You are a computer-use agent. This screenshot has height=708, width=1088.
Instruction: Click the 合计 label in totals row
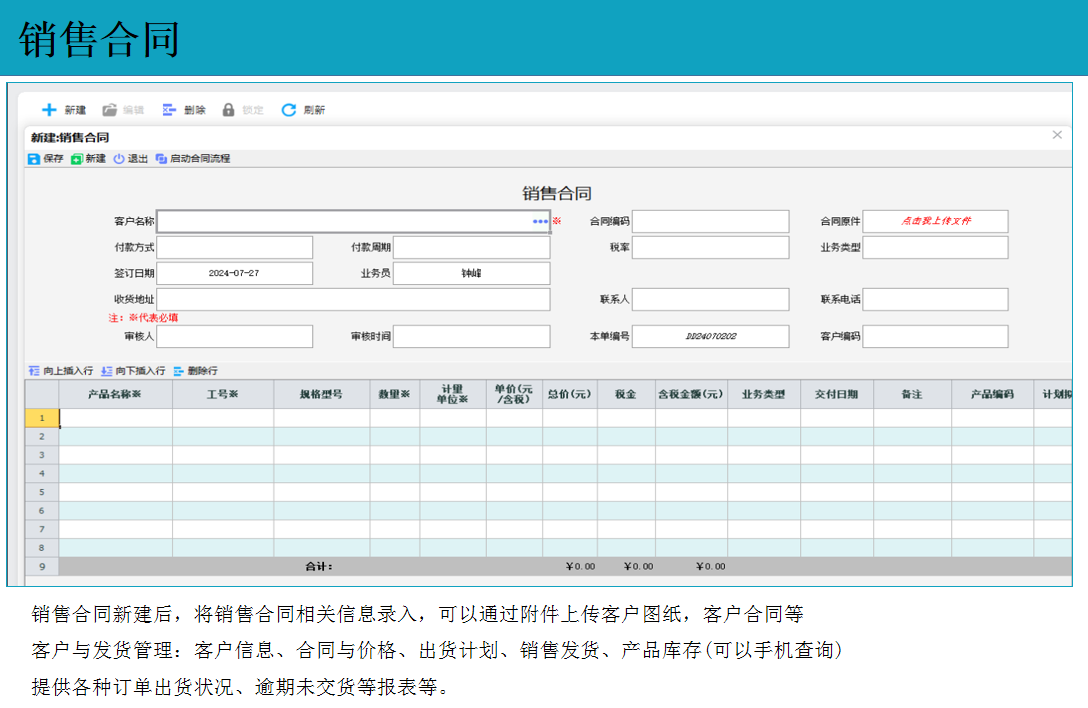(x=318, y=566)
